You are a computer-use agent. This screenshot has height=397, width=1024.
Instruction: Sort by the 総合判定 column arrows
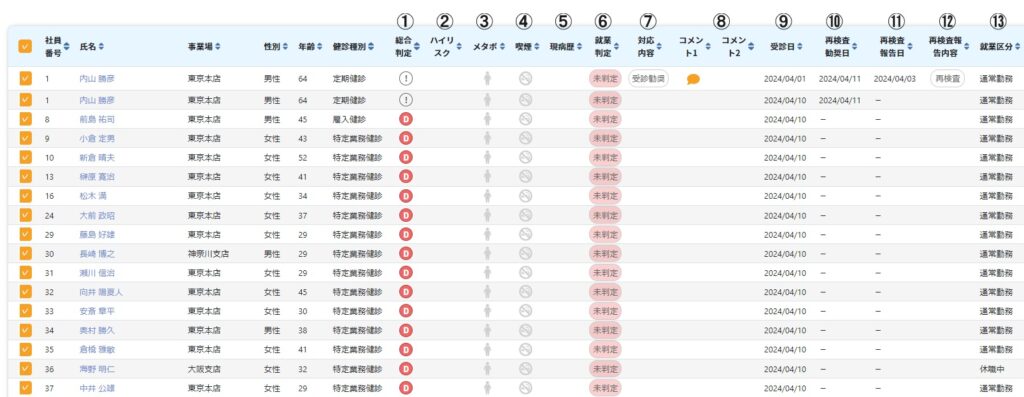click(417, 46)
